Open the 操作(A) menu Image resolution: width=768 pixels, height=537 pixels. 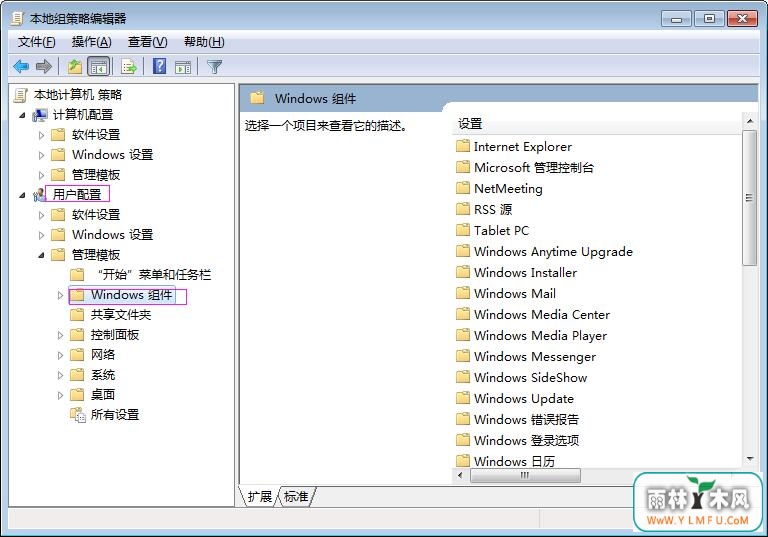click(x=92, y=42)
